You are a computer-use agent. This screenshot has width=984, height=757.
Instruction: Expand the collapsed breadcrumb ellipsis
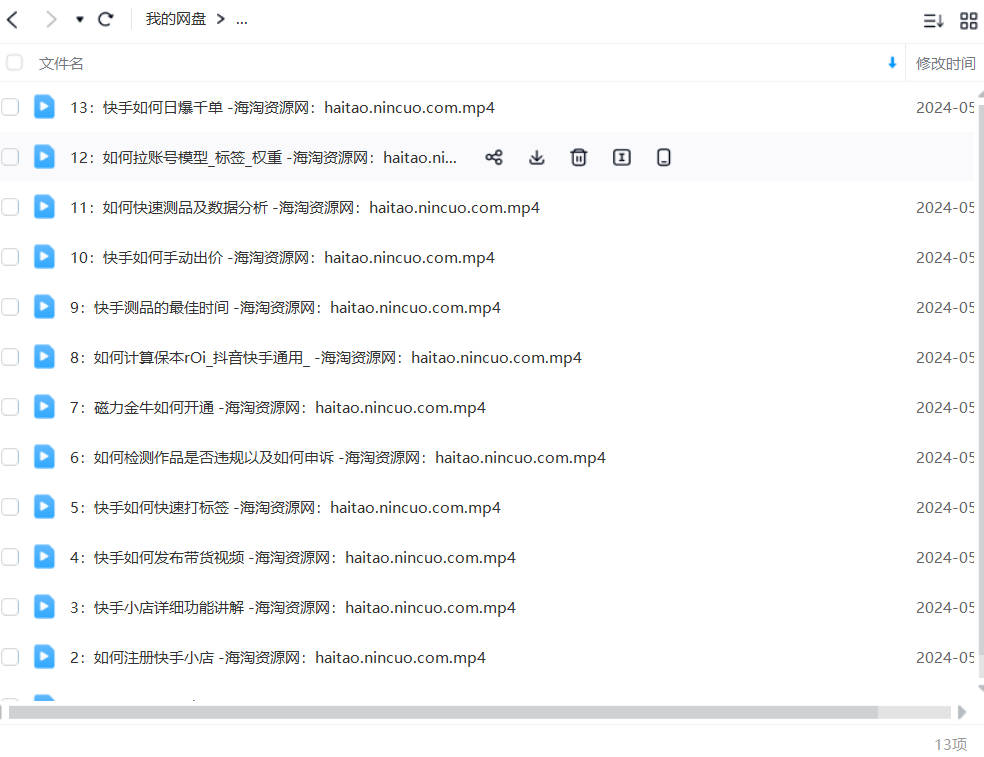(x=242, y=20)
